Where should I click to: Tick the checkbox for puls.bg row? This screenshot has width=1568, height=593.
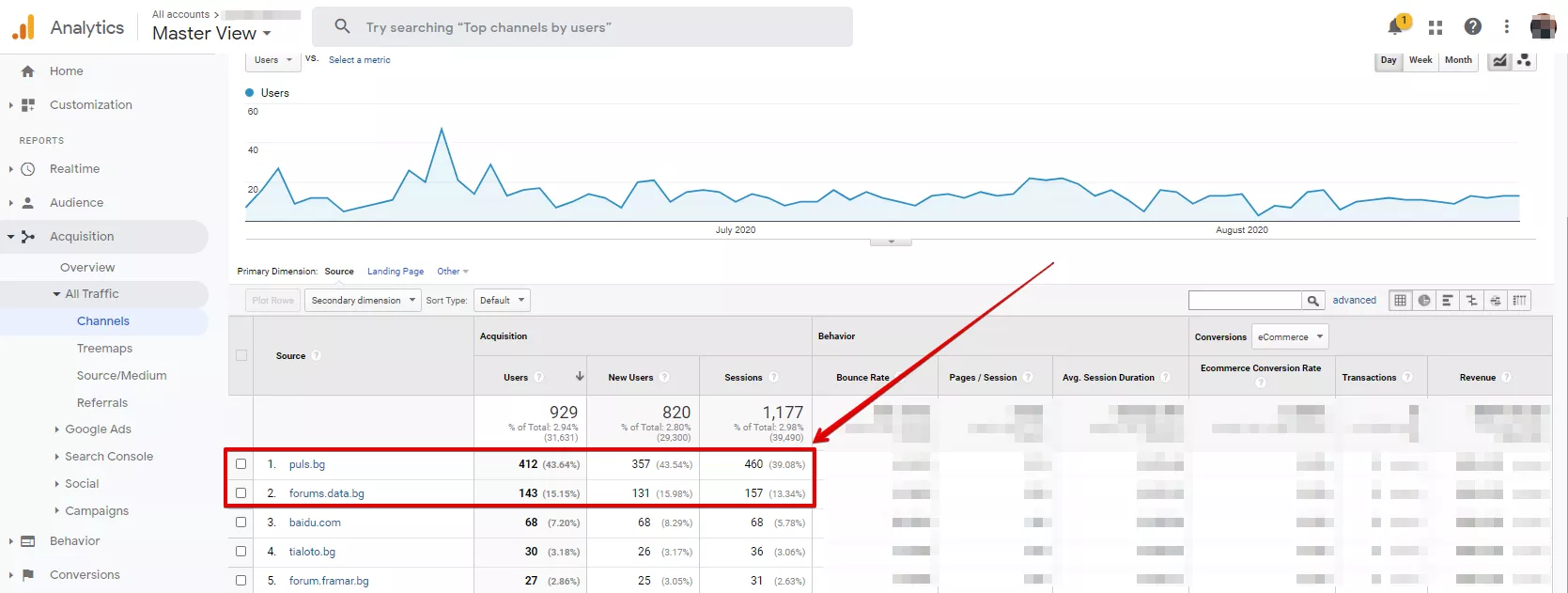point(241,463)
